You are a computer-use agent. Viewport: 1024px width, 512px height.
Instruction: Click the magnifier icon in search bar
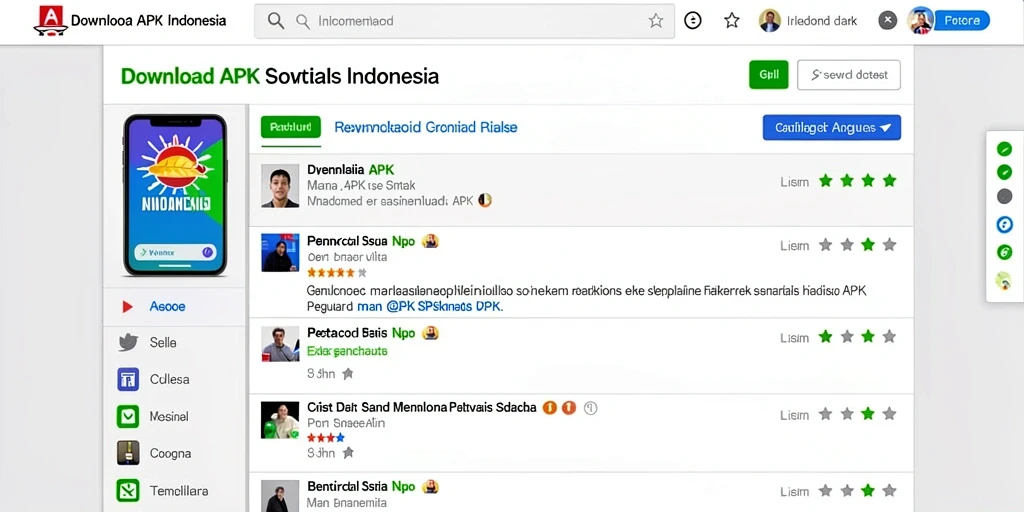(276, 21)
